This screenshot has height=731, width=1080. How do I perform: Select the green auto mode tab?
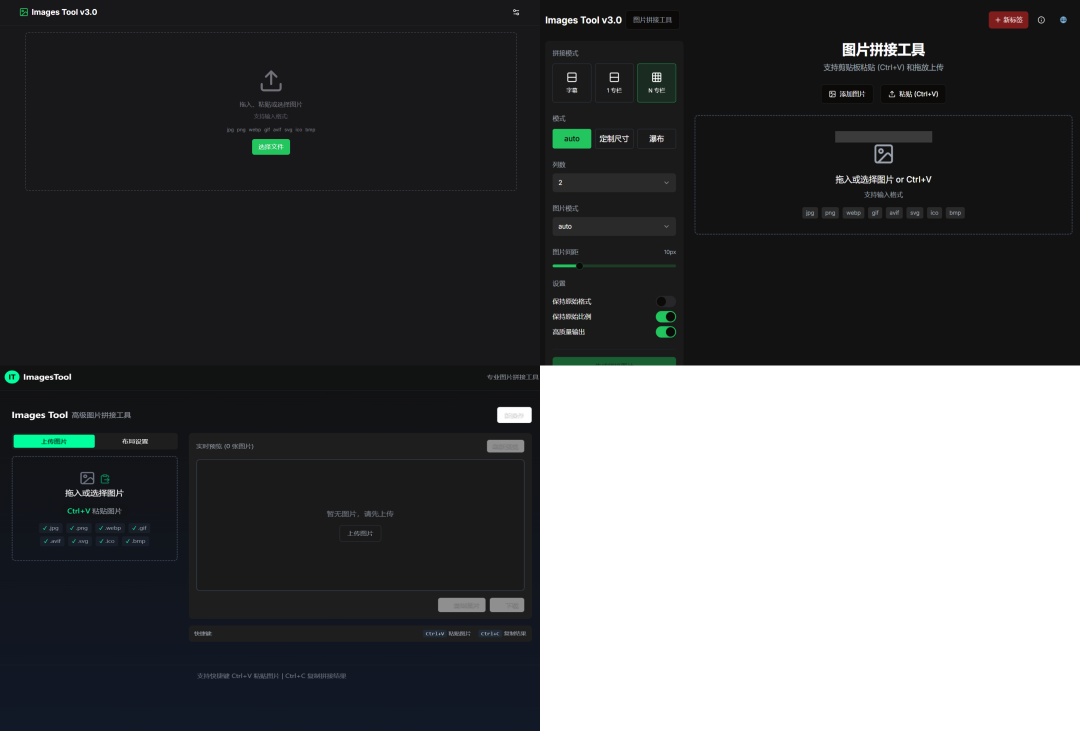[572, 138]
